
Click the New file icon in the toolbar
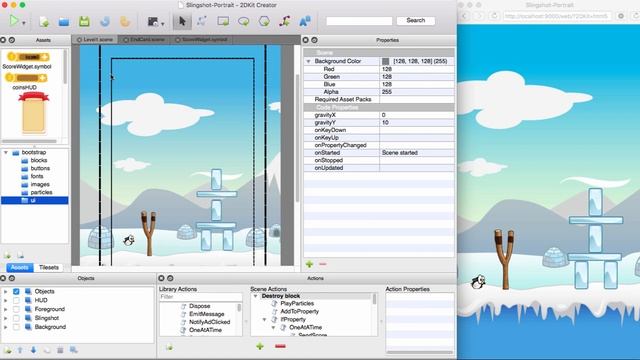tap(44, 22)
